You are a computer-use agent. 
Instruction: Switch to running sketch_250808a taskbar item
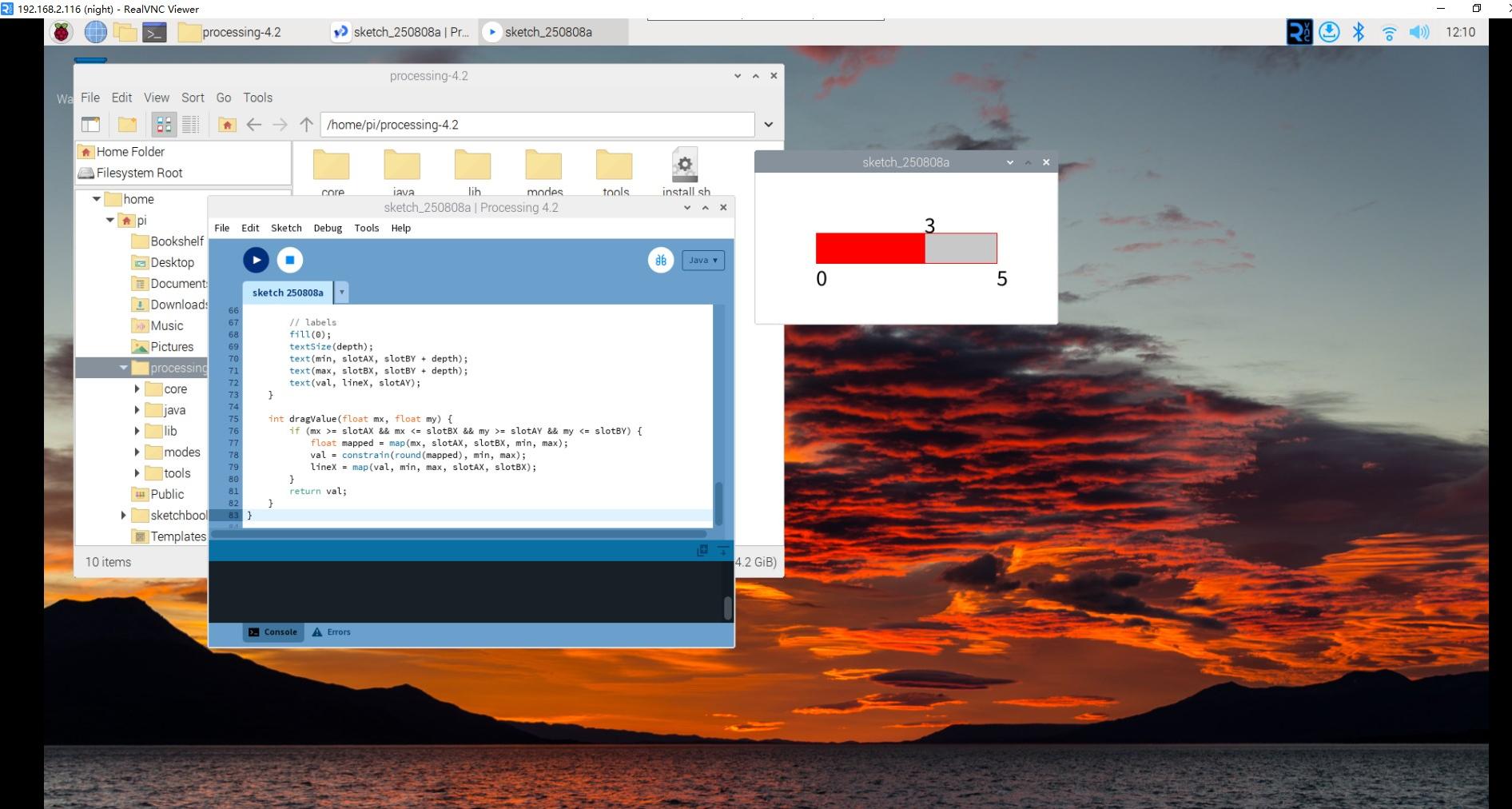pyautogui.click(x=553, y=32)
